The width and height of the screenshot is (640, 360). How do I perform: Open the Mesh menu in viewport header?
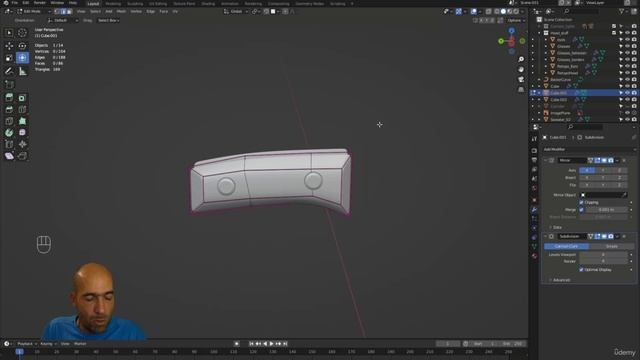click(121, 11)
